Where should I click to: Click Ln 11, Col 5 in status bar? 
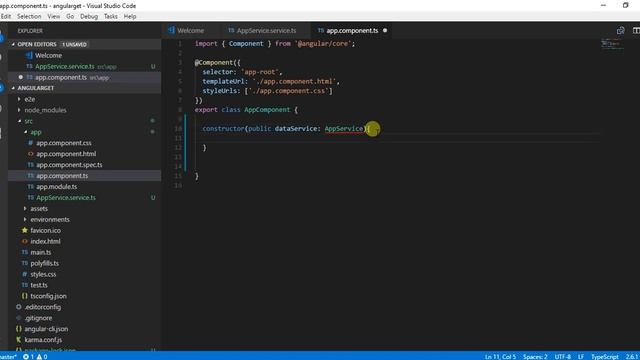500,357
